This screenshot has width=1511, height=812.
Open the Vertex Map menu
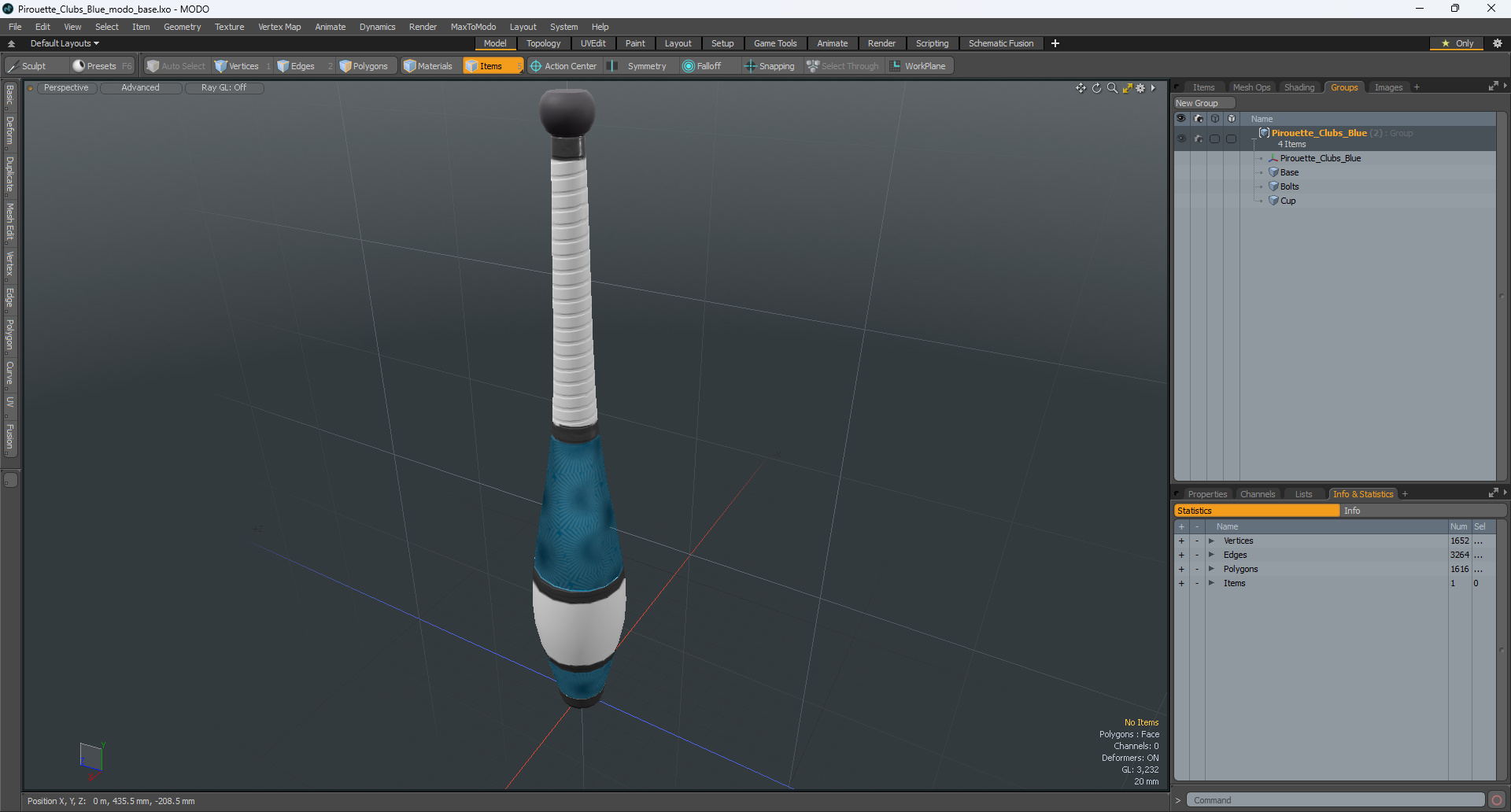(279, 27)
